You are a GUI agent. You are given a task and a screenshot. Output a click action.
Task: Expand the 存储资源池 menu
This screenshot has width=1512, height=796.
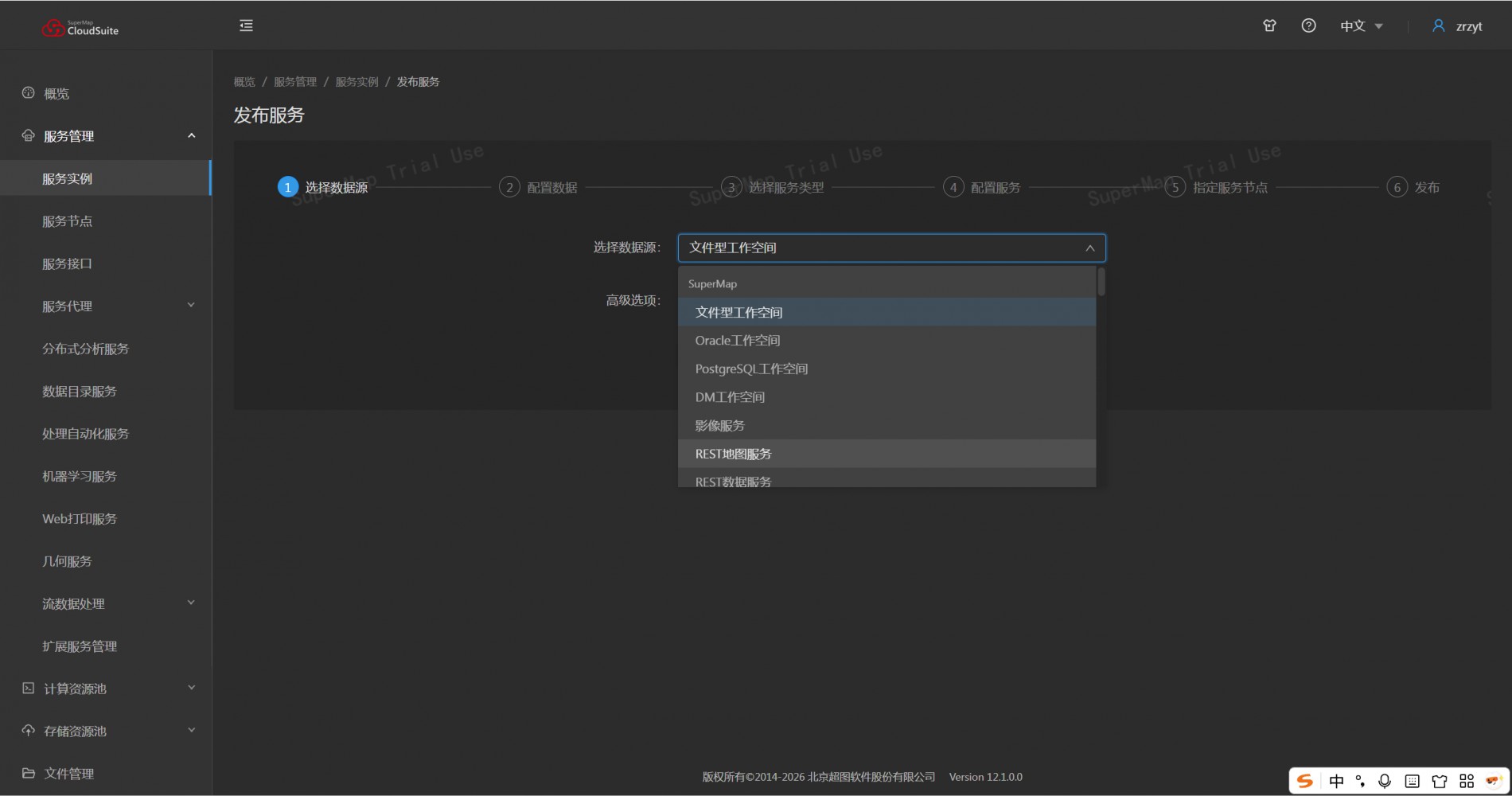point(106,731)
